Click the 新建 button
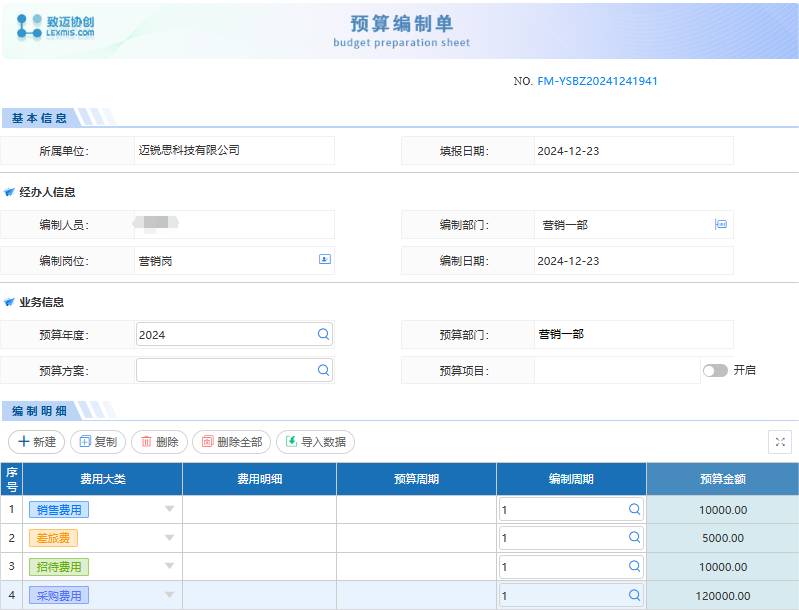The width and height of the screenshot is (799, 610). click(36, 442)
